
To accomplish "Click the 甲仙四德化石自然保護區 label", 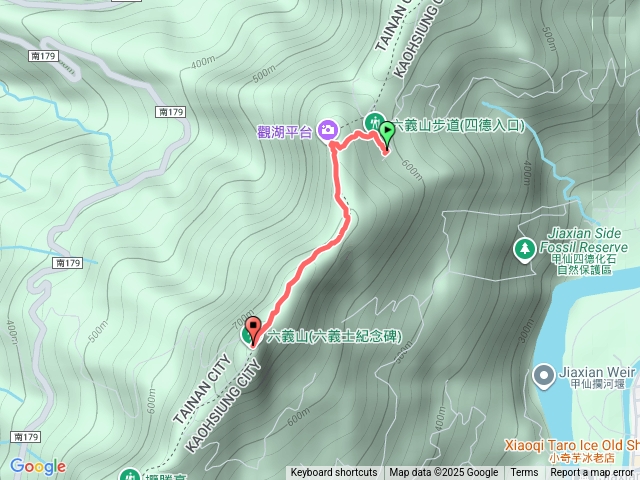I will (x=584, y=264).
